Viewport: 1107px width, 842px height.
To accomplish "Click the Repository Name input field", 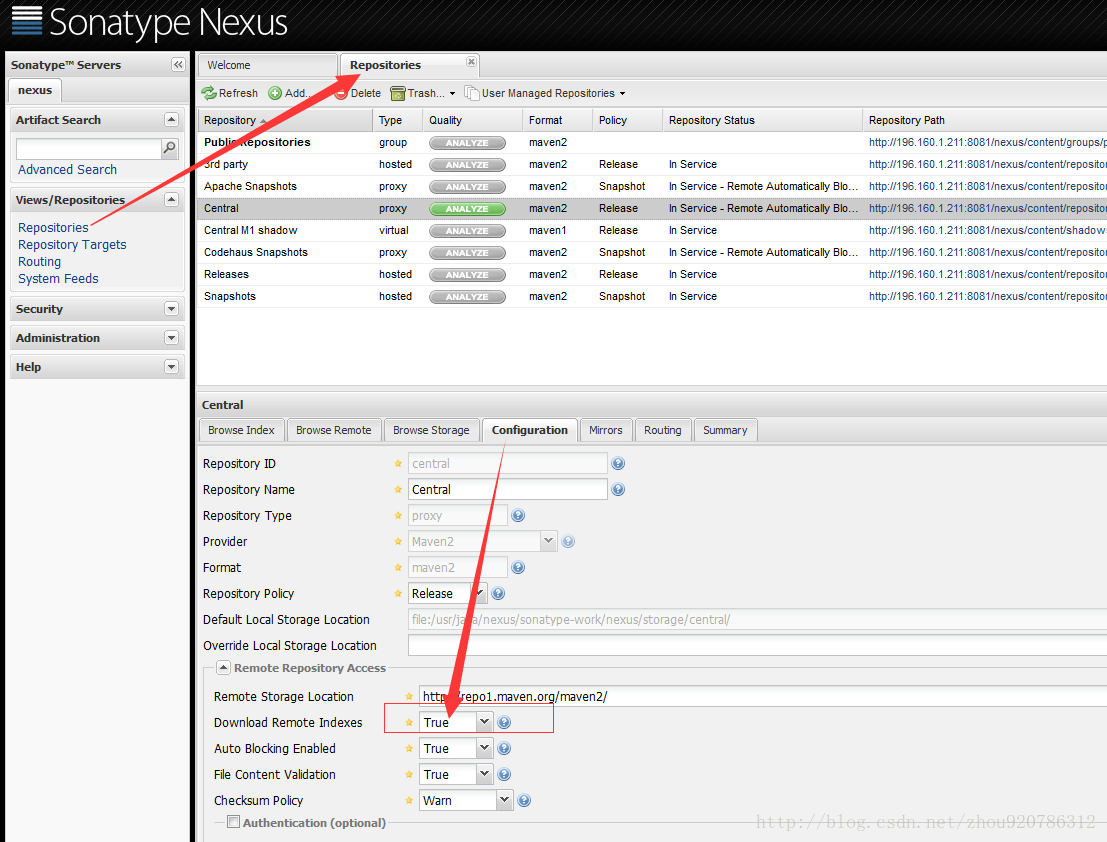I will coord(508,489).
